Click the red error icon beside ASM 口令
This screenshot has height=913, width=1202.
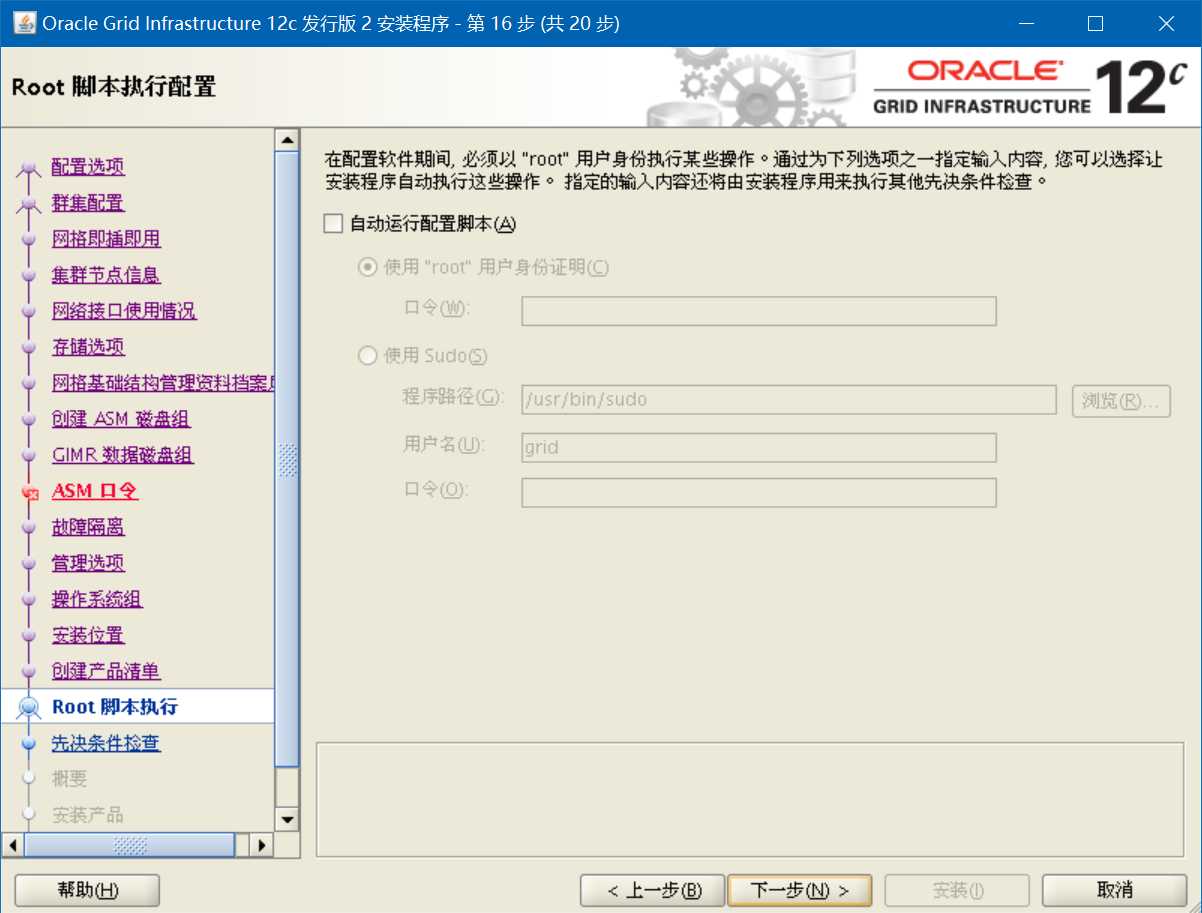[29, 492]
